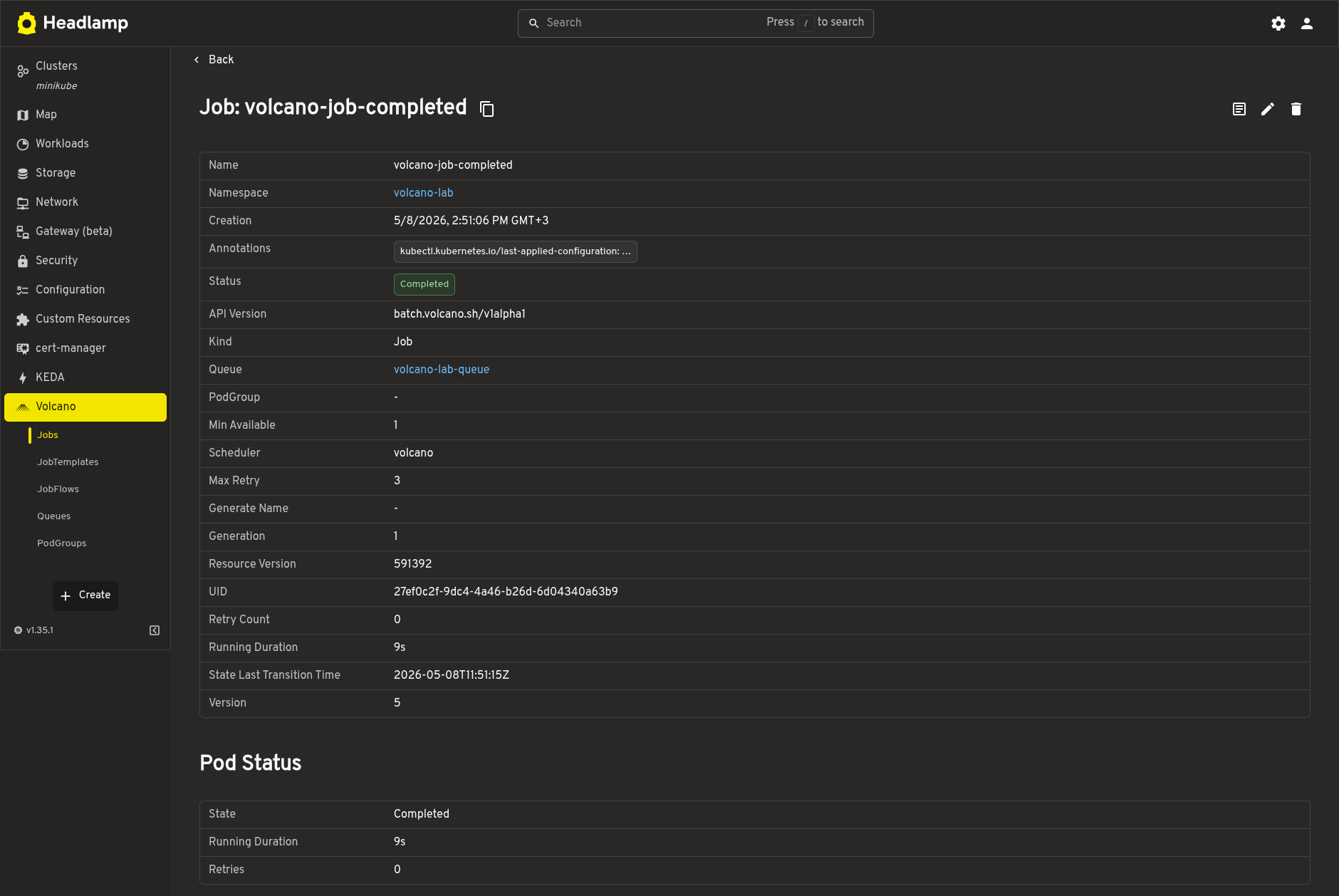Go back using the Back button

(214, 60)
